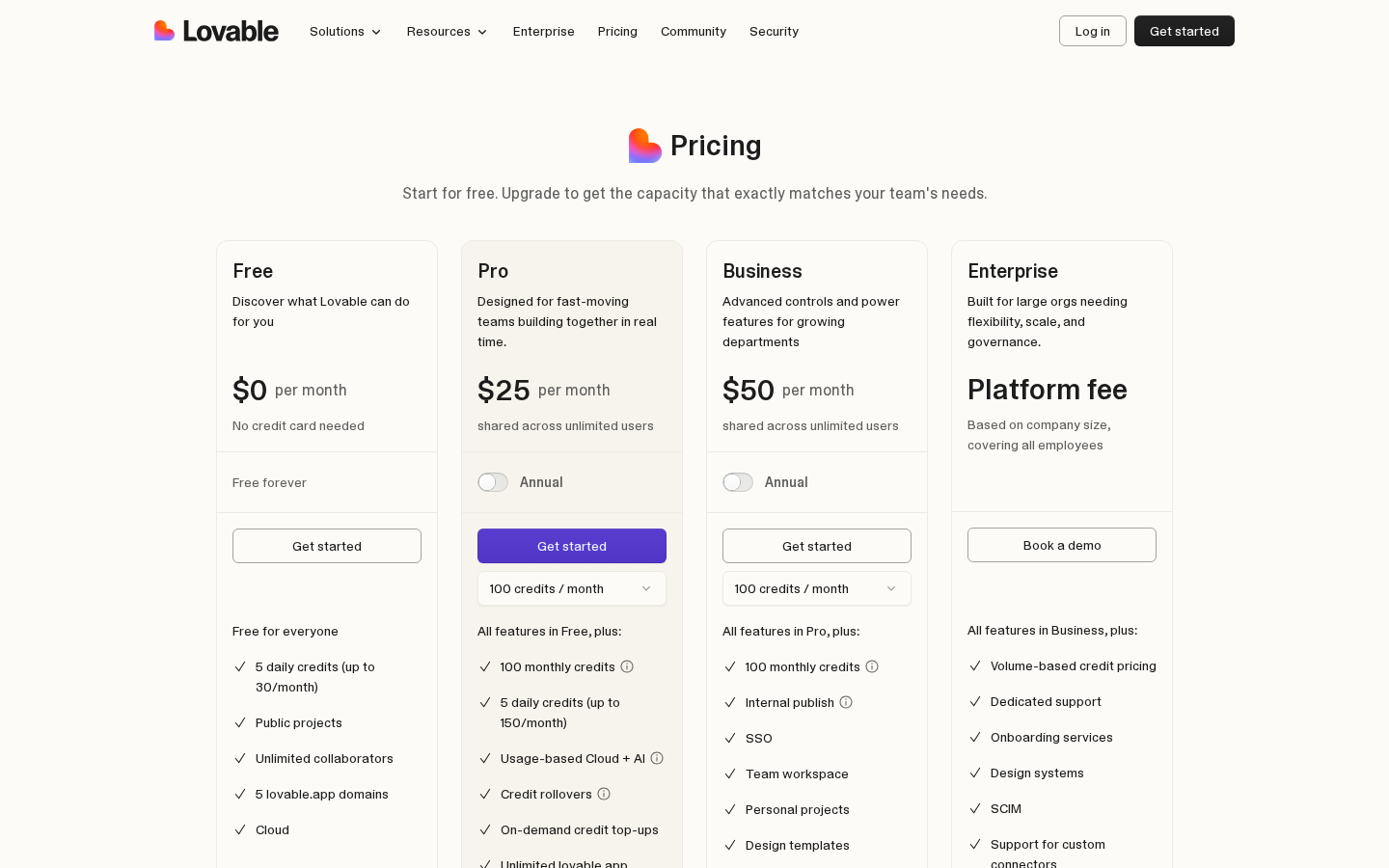Click Book a demo for Enterprise
The height and width of the screenshot is (868, 1389).
1062,545
